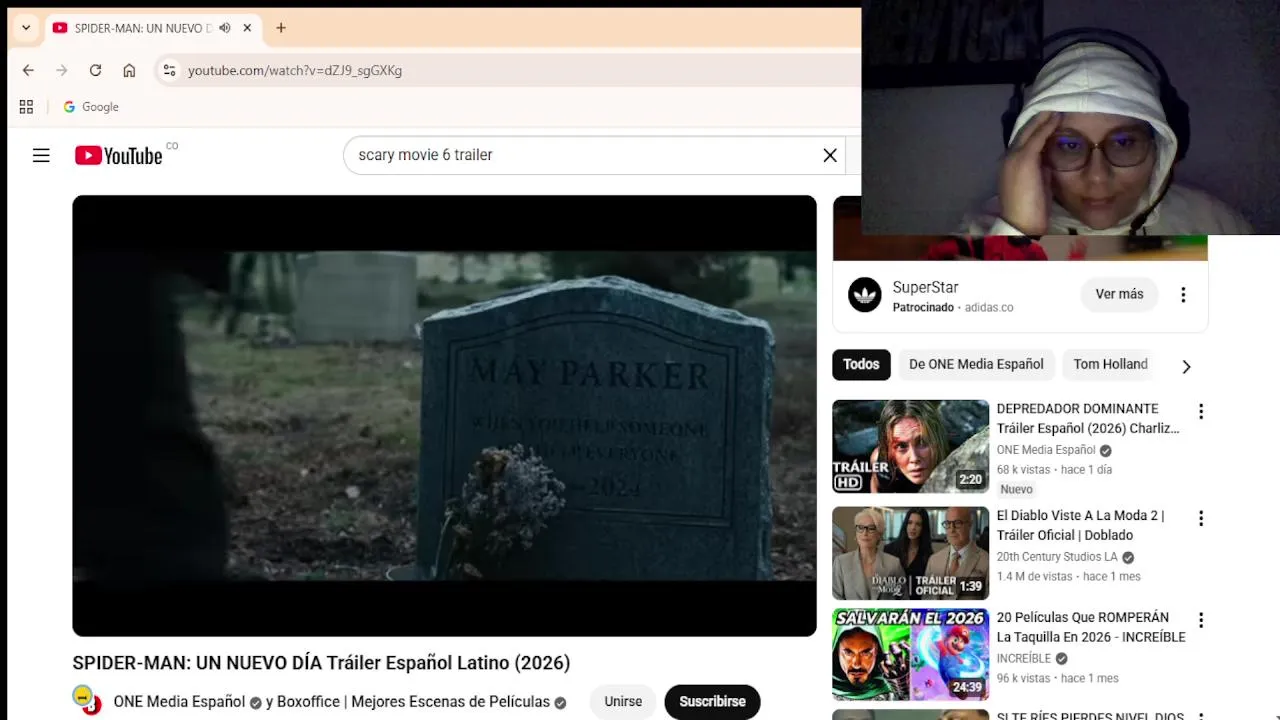Click 1.4 M de vistas text

pos(1034,576)
